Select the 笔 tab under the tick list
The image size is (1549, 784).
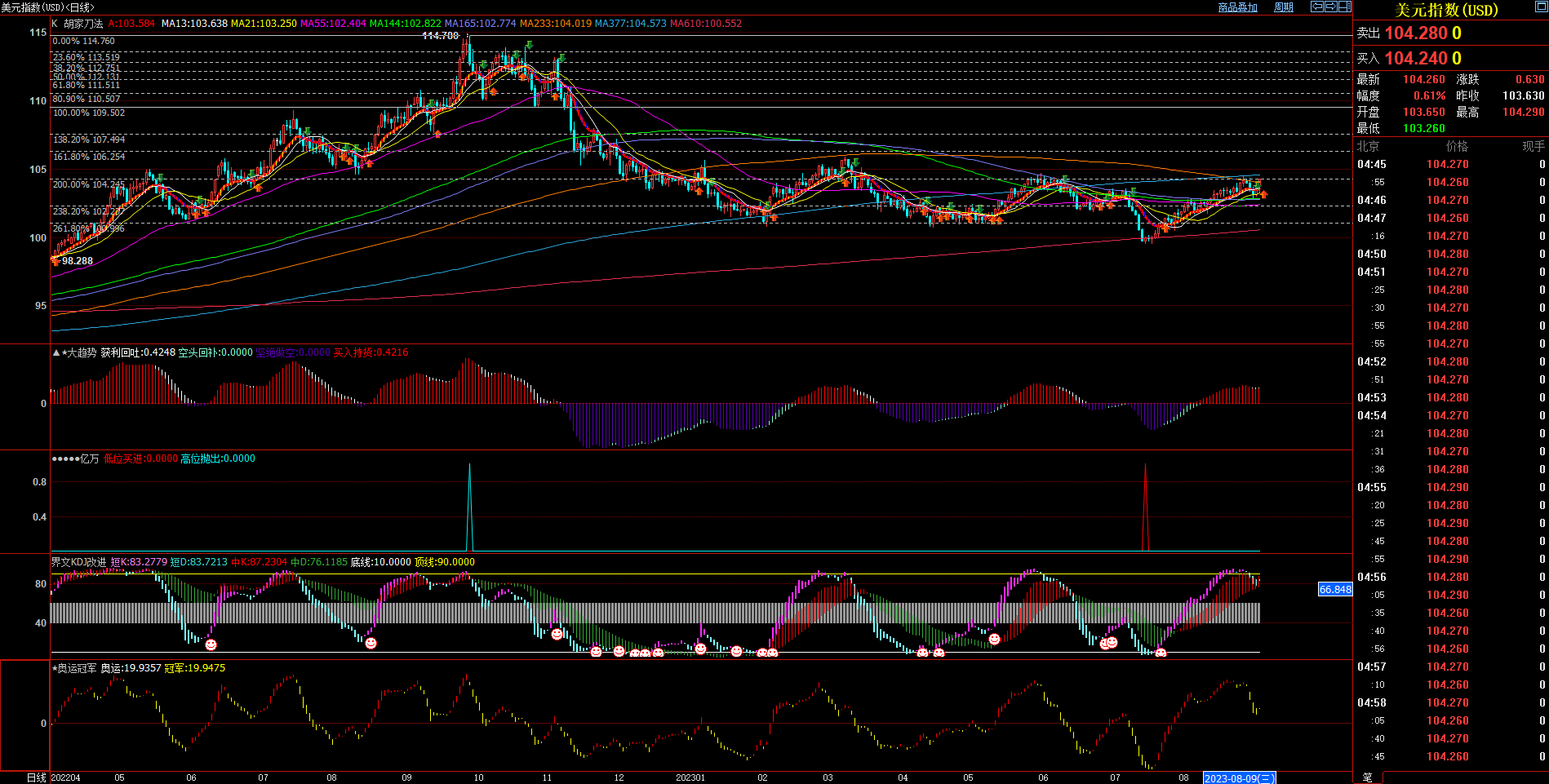(x=1367, y=777)
